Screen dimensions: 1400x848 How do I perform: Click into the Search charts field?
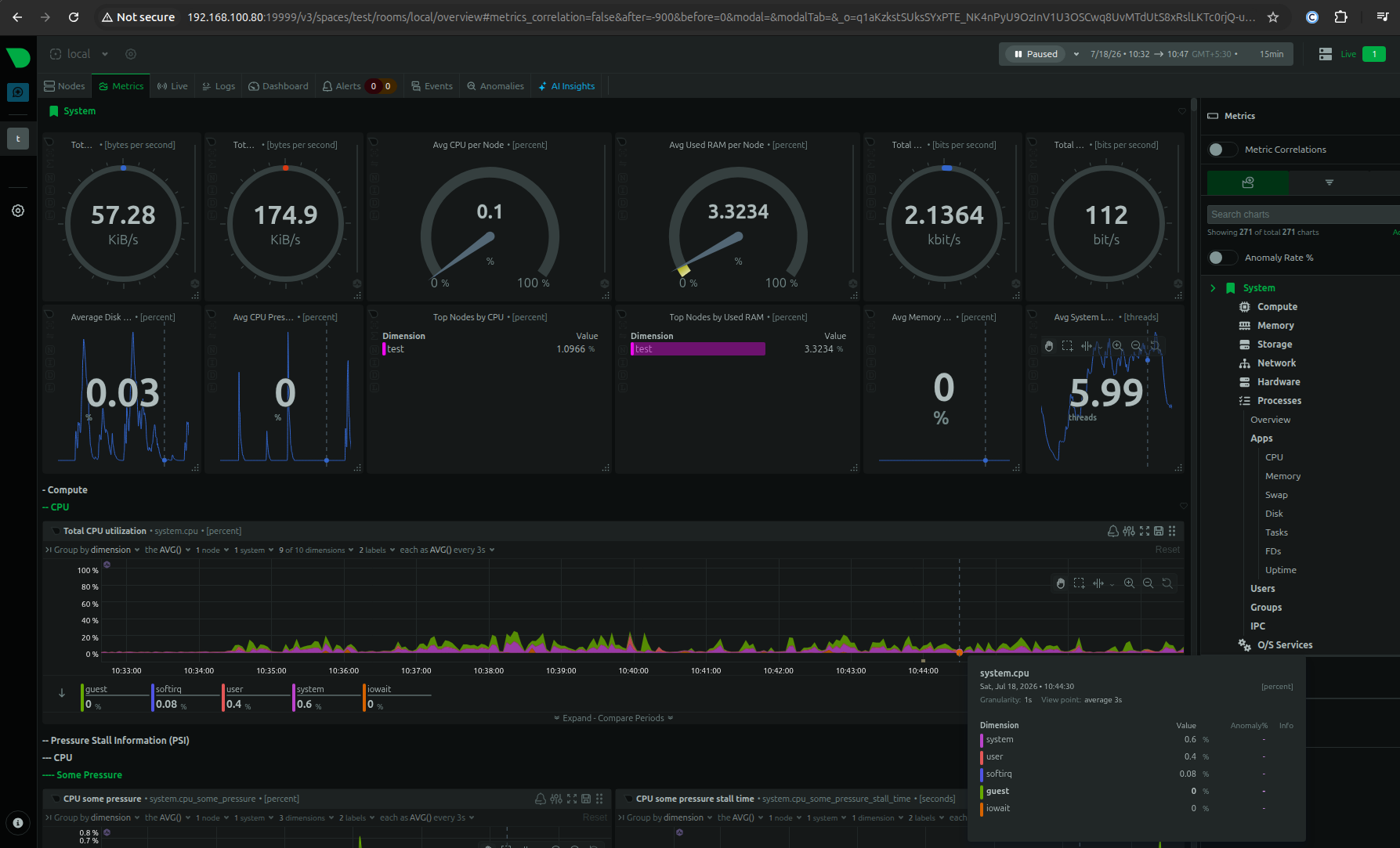1303,215
